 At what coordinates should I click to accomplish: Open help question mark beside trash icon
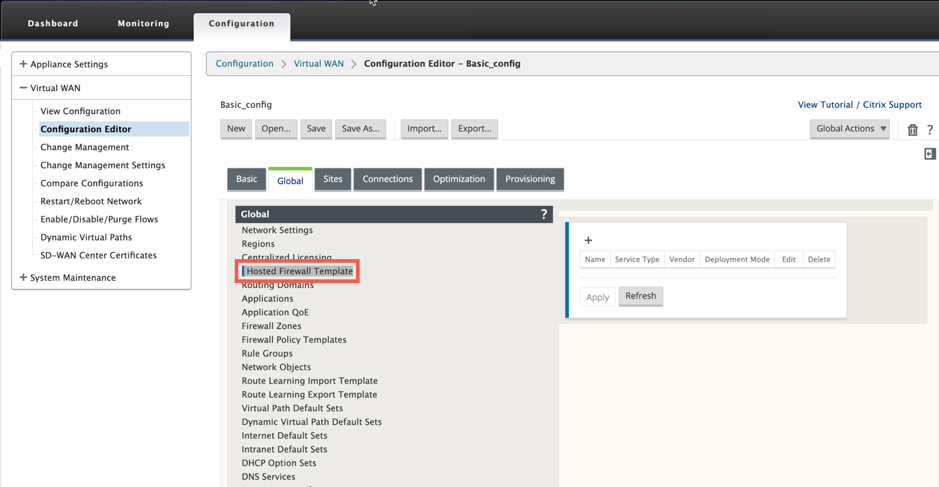point(929,130)
